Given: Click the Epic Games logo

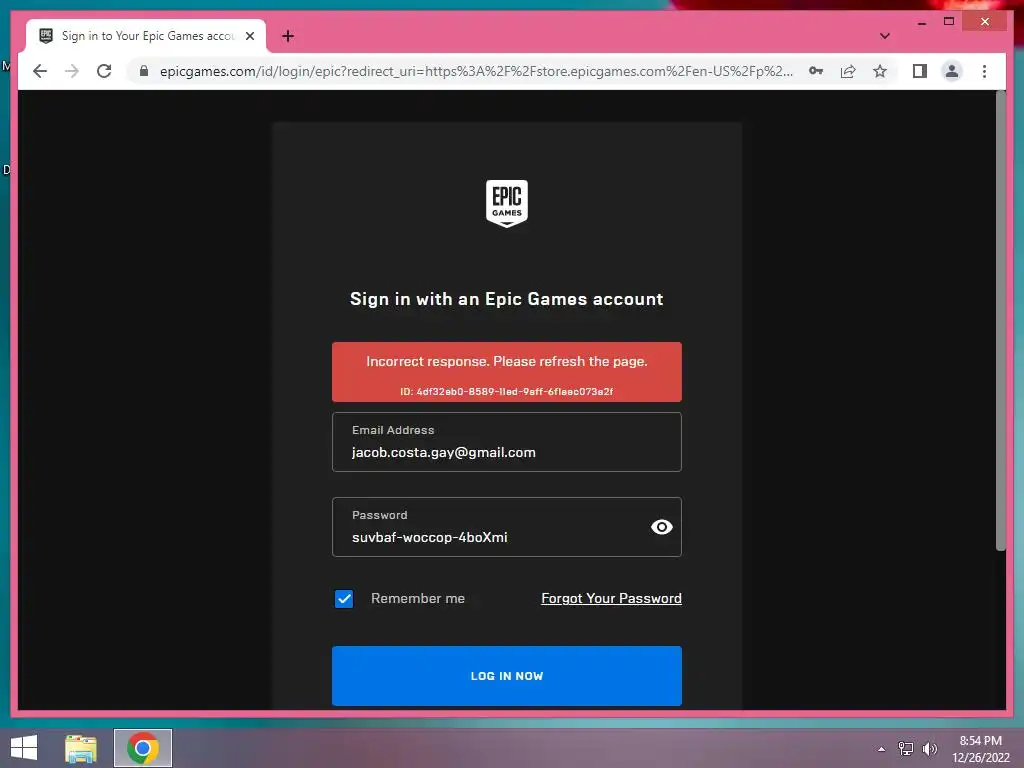Looking at the screenshot, I should pyautogui.click(x=507, y=204).
